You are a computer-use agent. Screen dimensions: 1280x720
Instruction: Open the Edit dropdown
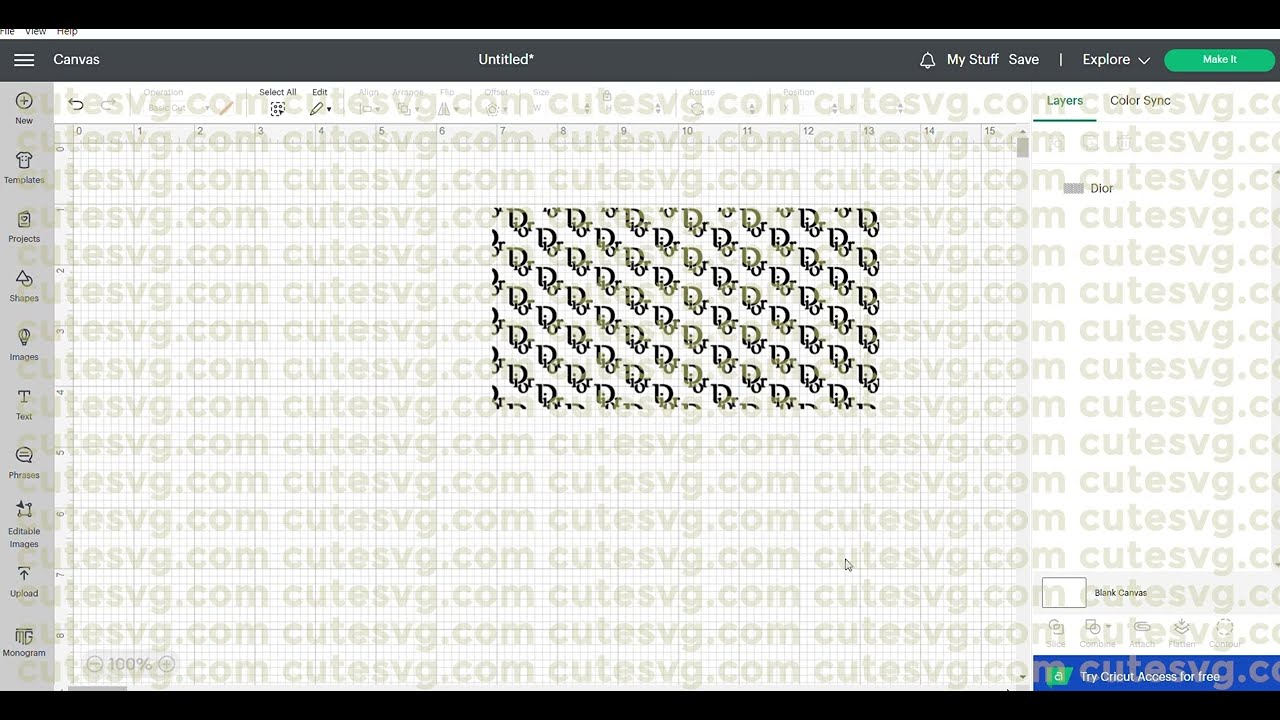click(320, 109)
